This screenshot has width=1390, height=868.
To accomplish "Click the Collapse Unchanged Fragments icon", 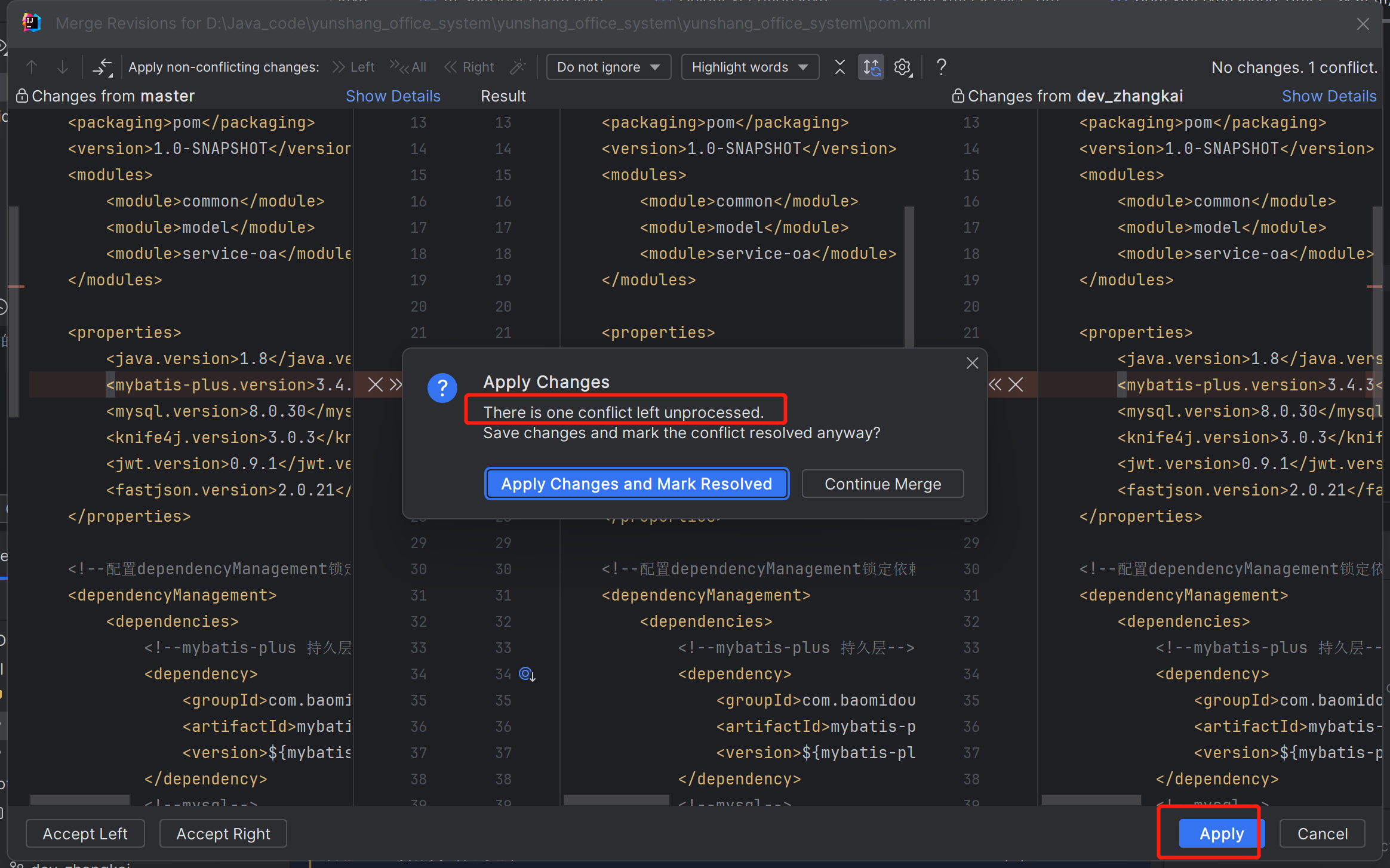I will 839,67.
